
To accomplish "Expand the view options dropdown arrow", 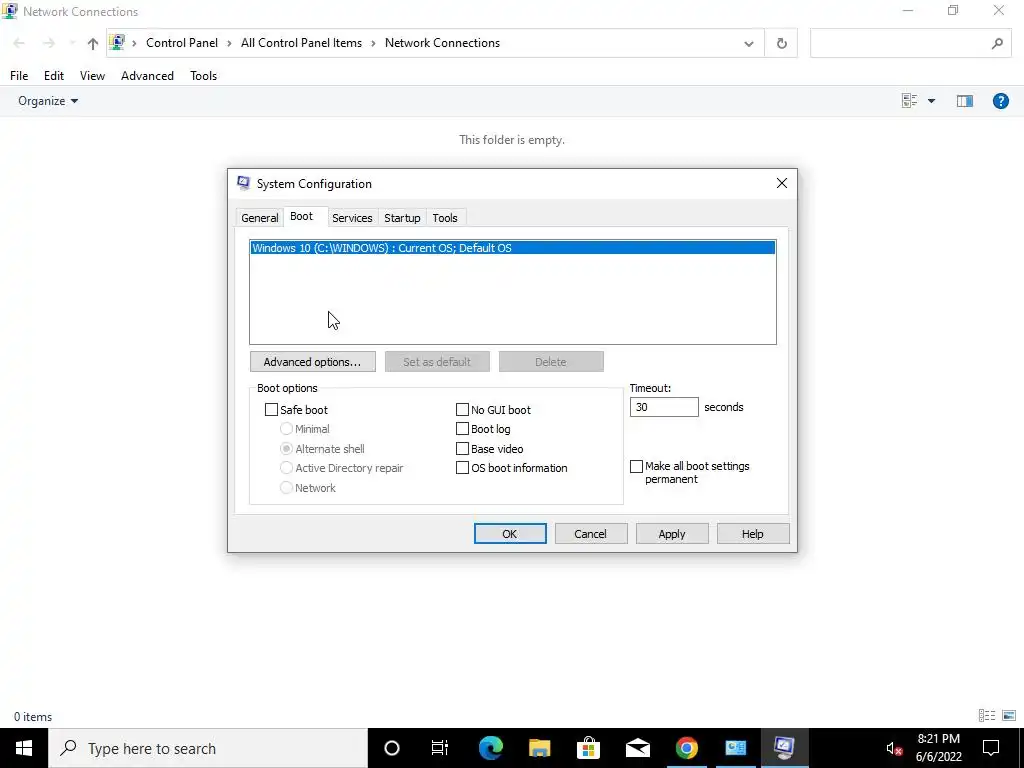I will point(931,101).
